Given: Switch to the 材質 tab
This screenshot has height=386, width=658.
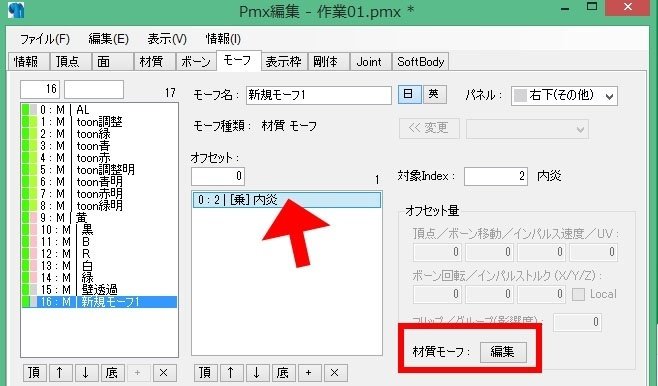Looking at the screenshot, I should (154, 62).
